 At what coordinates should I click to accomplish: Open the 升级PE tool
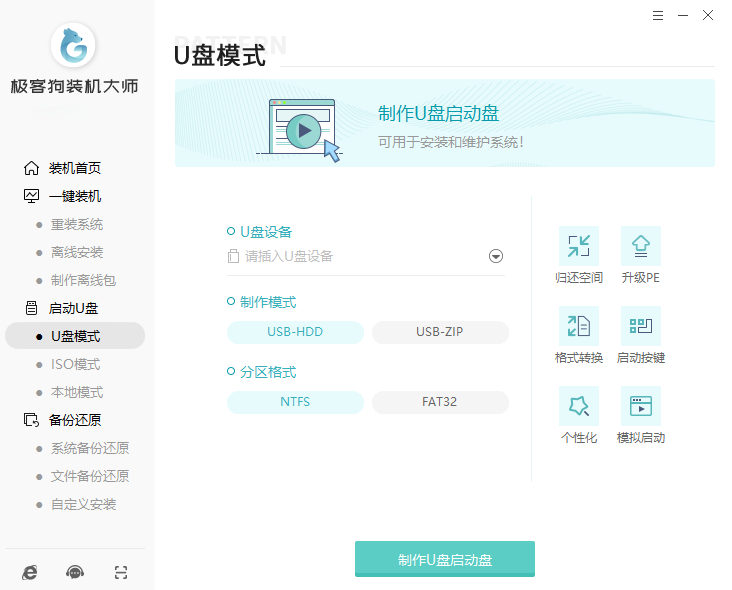[640, 246]
